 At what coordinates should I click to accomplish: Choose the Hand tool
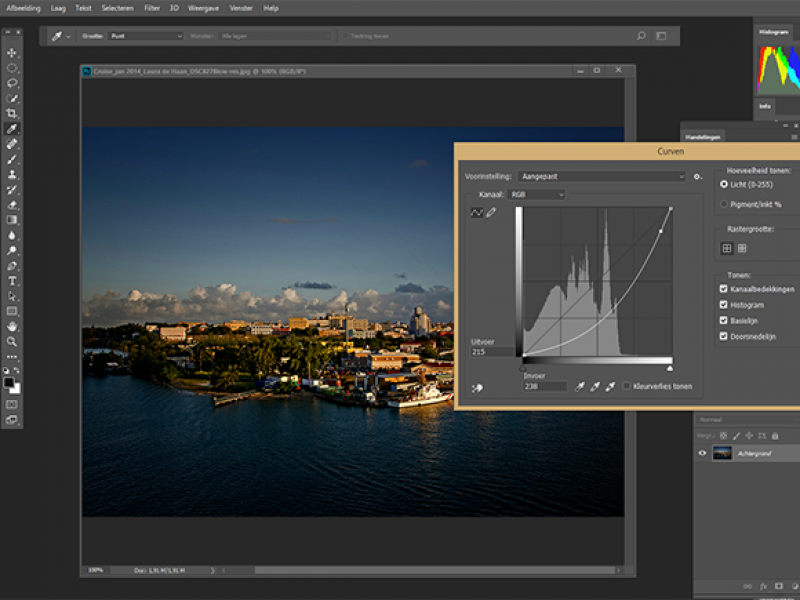[13, 326]
